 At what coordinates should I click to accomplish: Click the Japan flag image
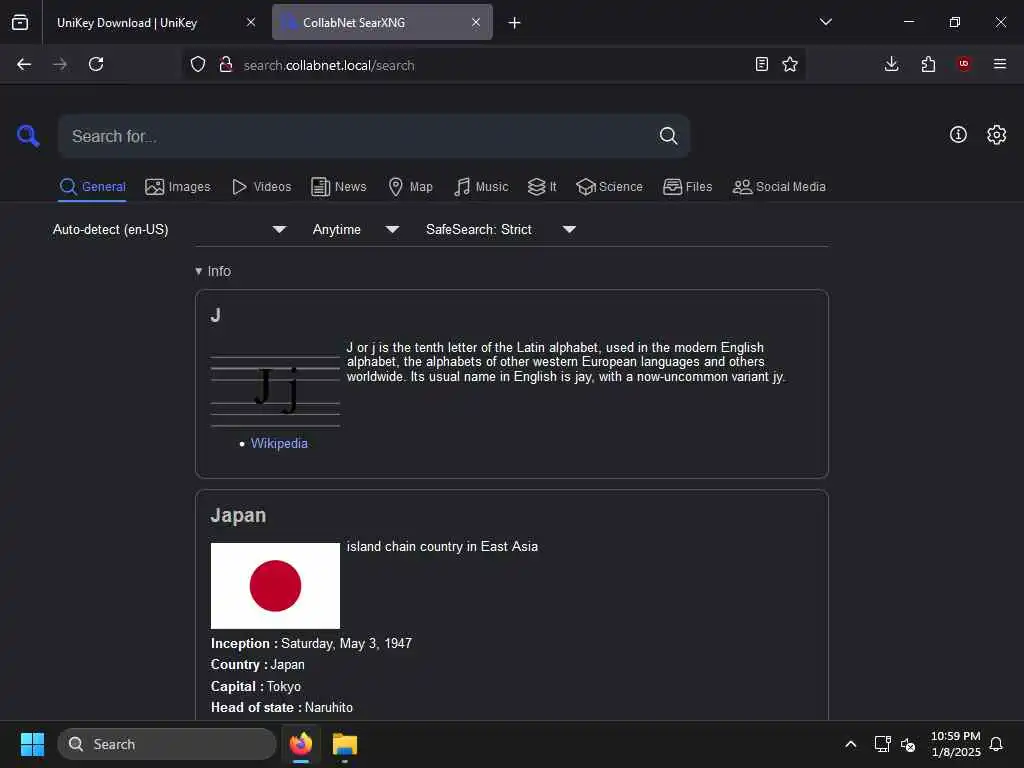(275, 586)
